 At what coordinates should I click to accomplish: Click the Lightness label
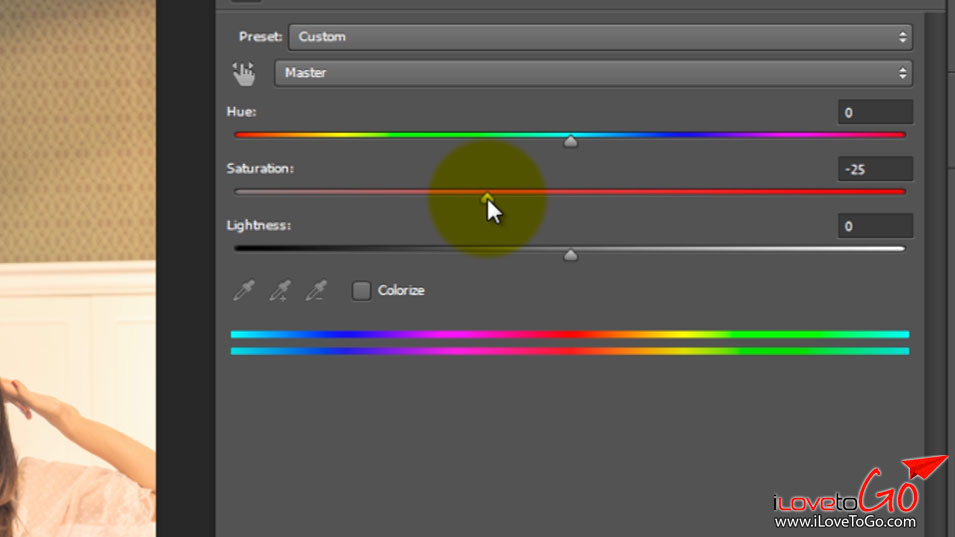[x=259, y=225]
